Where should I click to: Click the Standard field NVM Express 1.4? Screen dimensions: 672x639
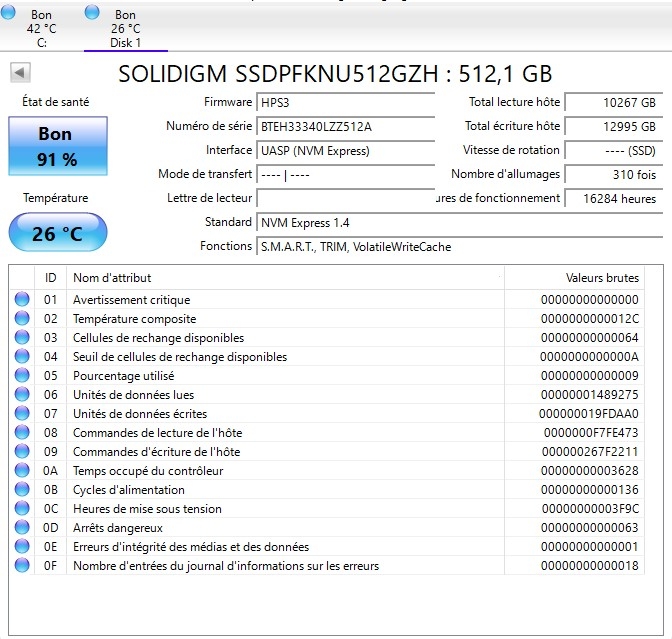tap(459, 222)
